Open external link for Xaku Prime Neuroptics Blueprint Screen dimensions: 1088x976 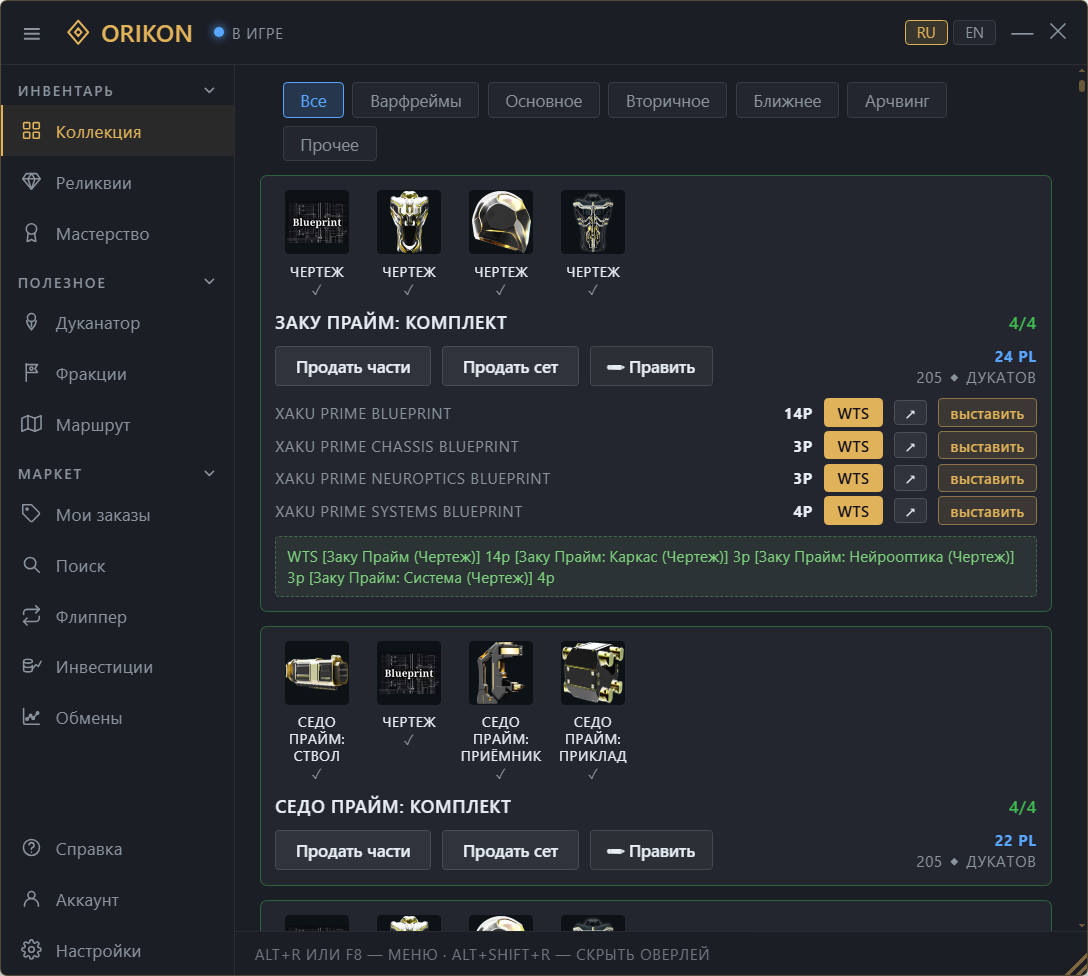coord(910,479)
